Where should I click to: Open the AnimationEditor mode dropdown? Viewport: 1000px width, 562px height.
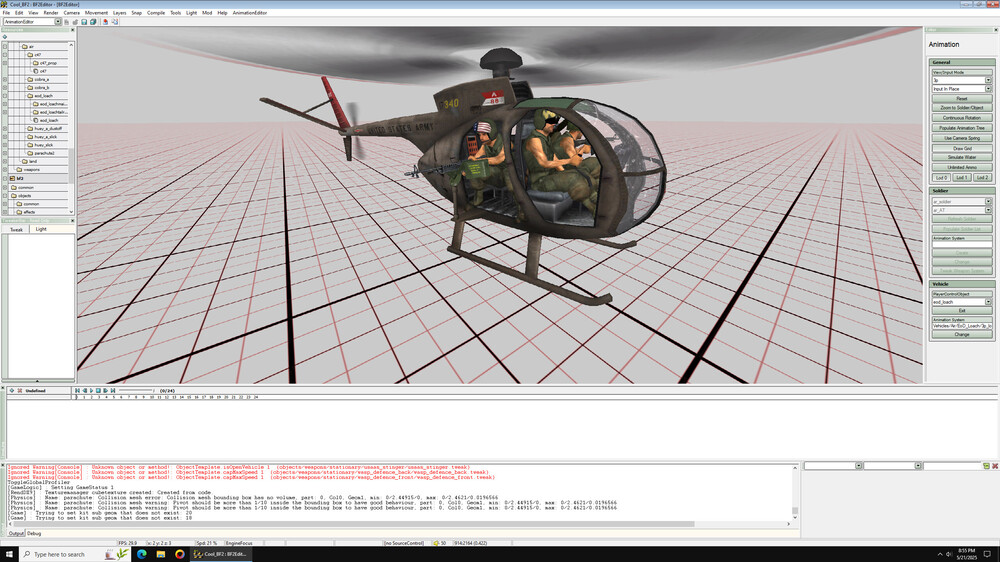point(58,22)
